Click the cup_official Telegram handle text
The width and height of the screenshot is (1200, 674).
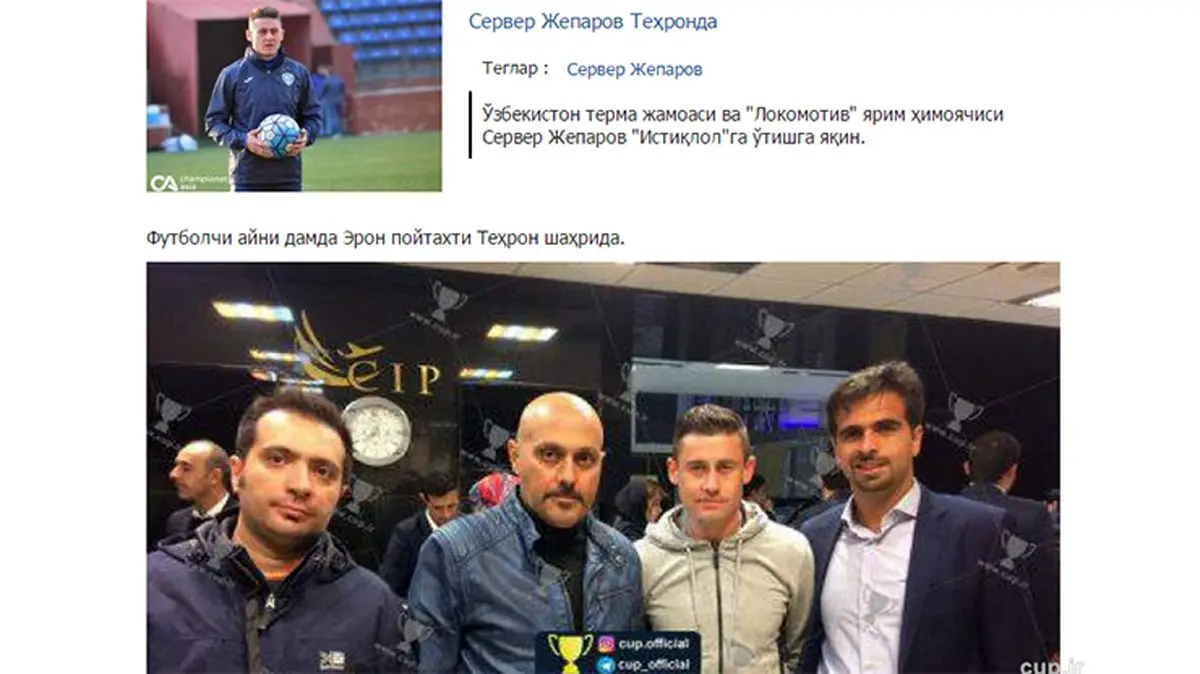tap(656, 663)
